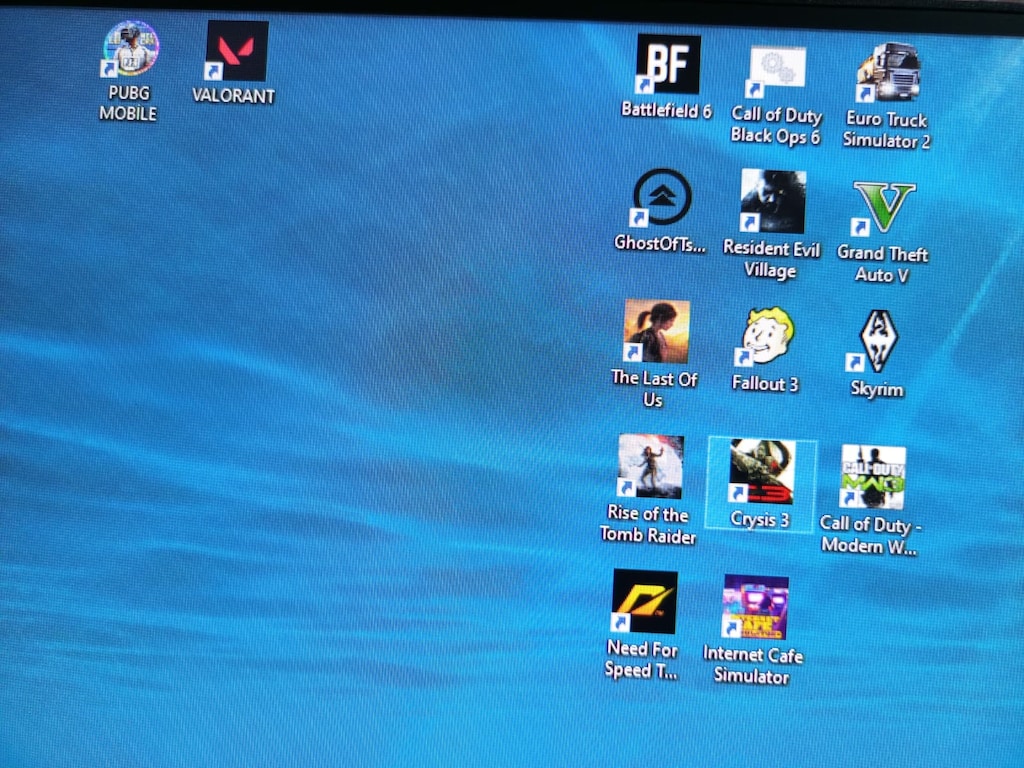Click the Battlefield 6 text label
This screenshot has width=1024, height=768.
coord(666,110)
